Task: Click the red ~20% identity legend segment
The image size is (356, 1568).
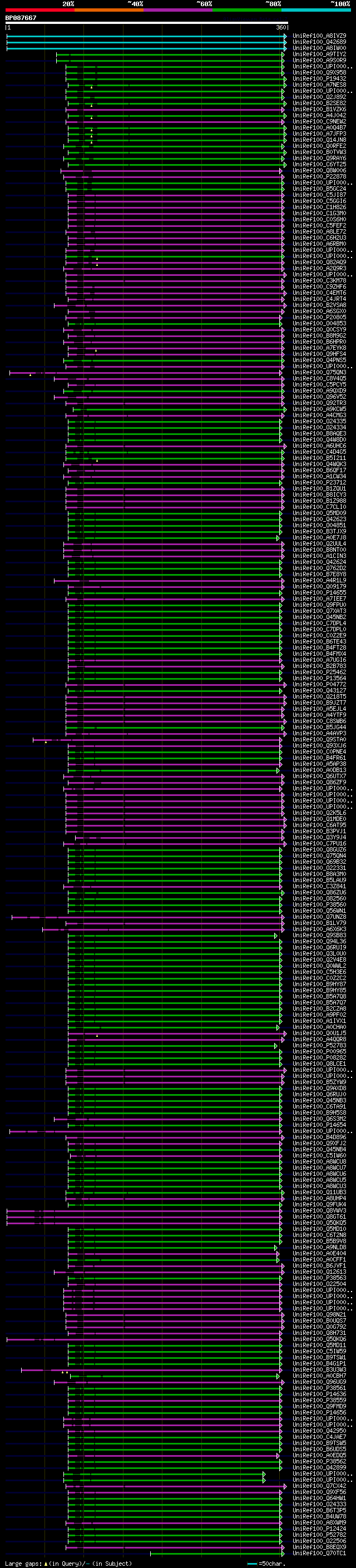Action: click(x=39, y=10)
